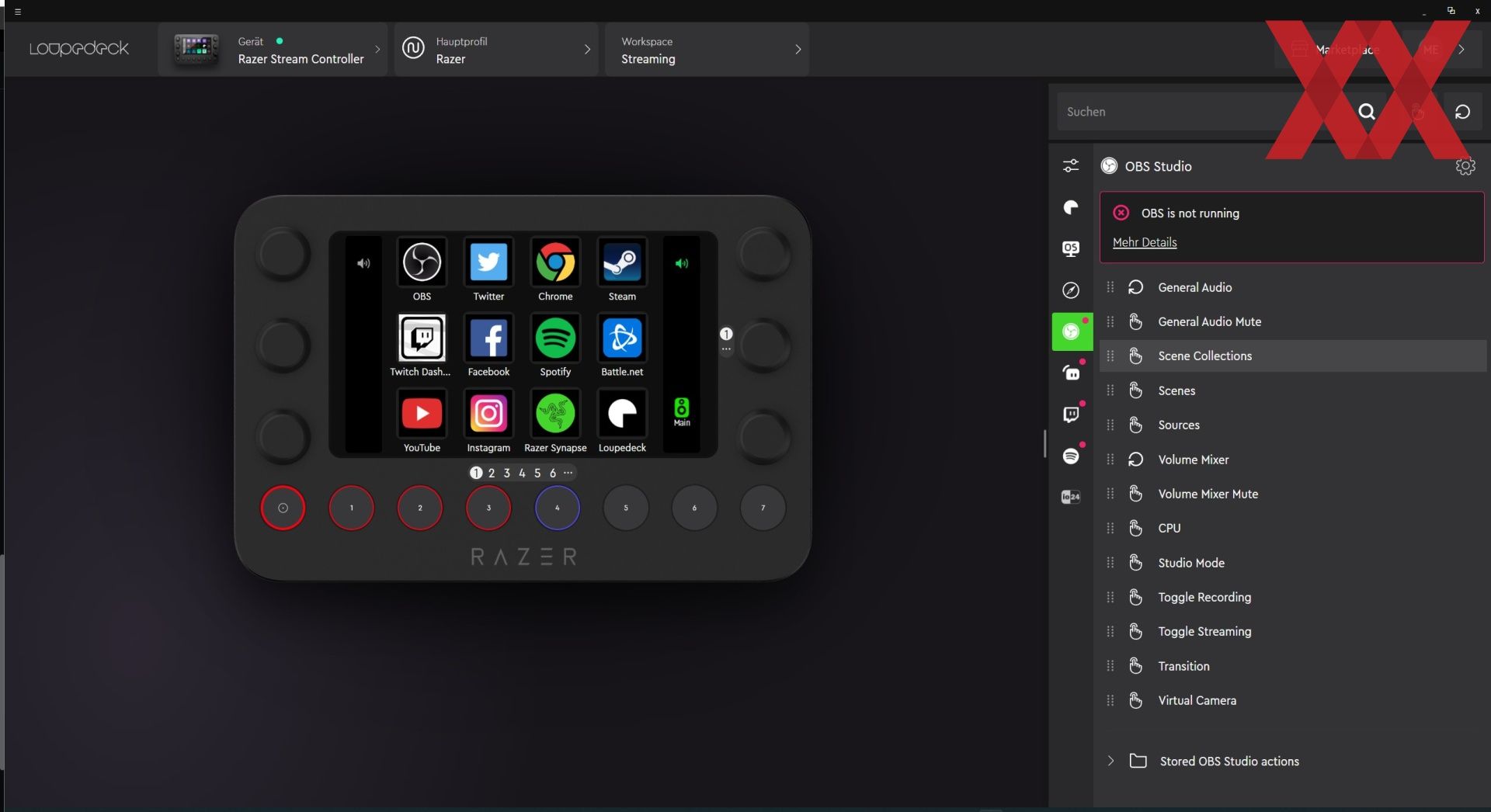
Task: Open the hamburger menu at top left
Action: [x=18, y=12]
